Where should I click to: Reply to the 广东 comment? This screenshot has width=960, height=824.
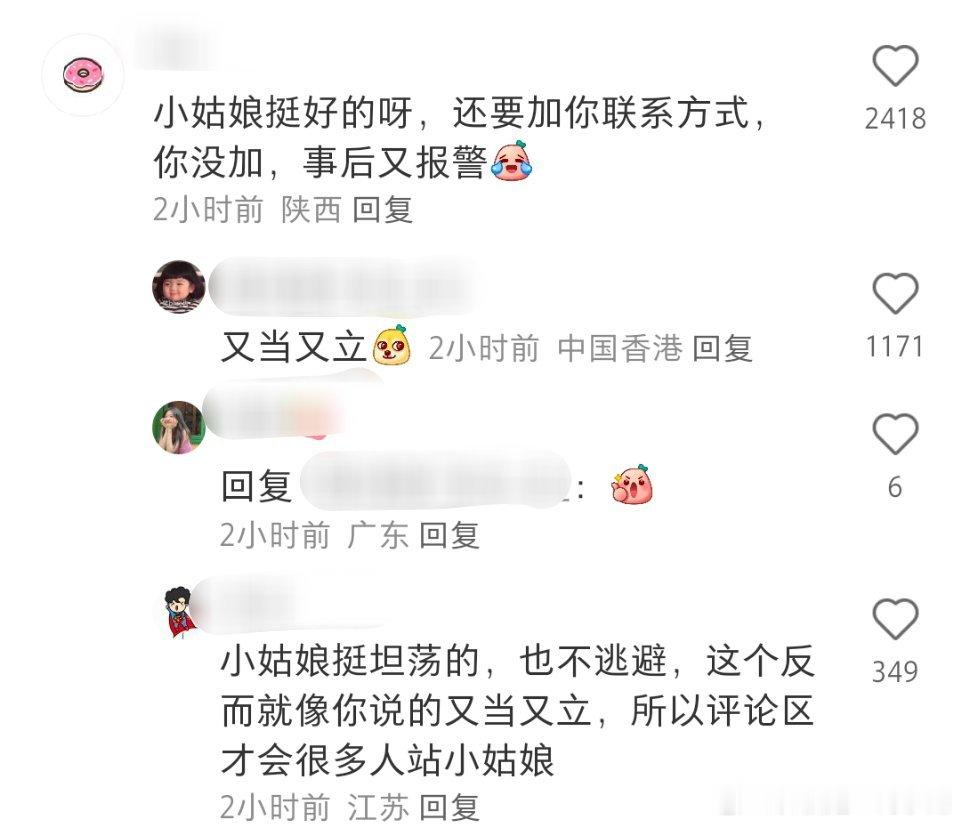pyautogui.click(x=449, y=536)
